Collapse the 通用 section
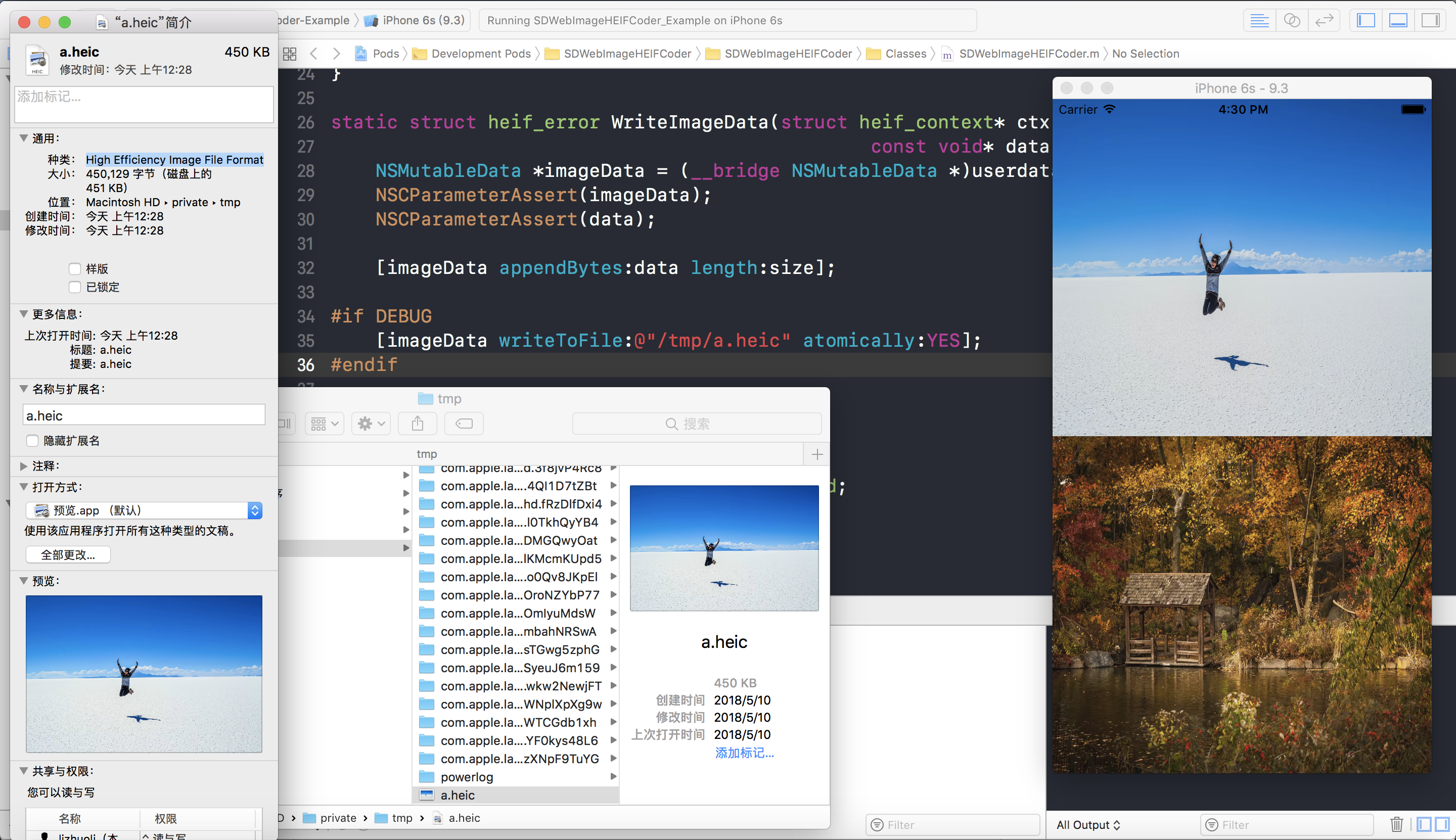This screenshot has height=840, width=1456. pyautogui.click(x=24, y=138)
